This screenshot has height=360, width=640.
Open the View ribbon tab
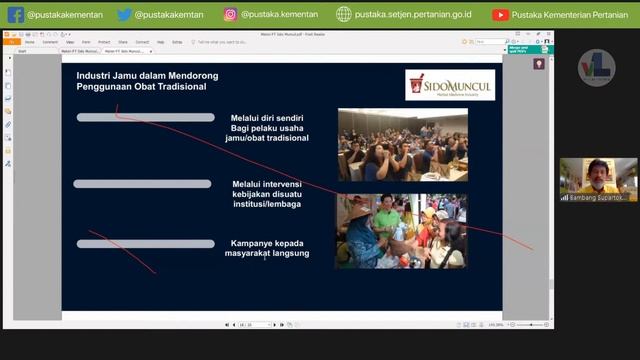click(70, 42)
